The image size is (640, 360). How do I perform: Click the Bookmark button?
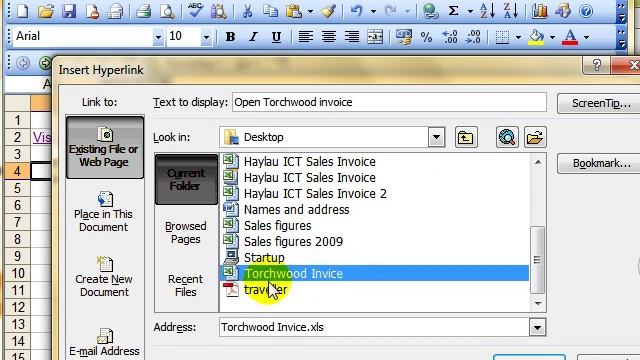[x=599, y=163]
